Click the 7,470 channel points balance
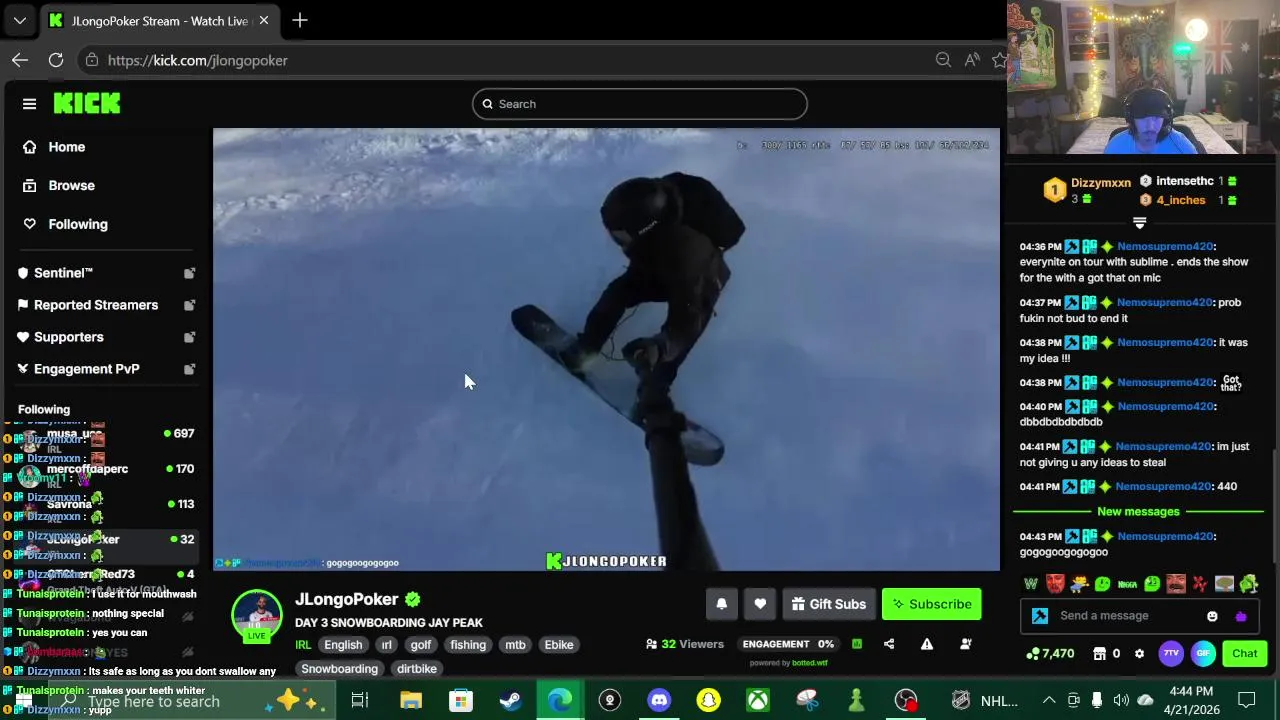The width and height of the screenshot is (1280, 720). point(1051,654)
